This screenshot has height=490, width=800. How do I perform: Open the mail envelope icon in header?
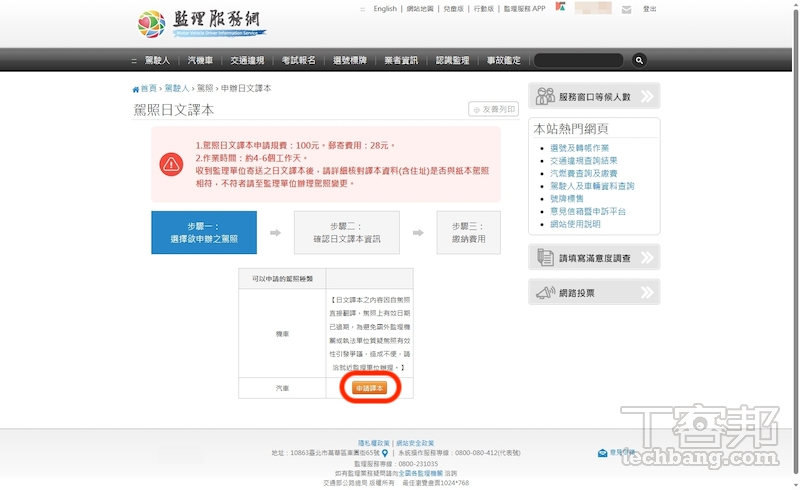pos(627,9)
